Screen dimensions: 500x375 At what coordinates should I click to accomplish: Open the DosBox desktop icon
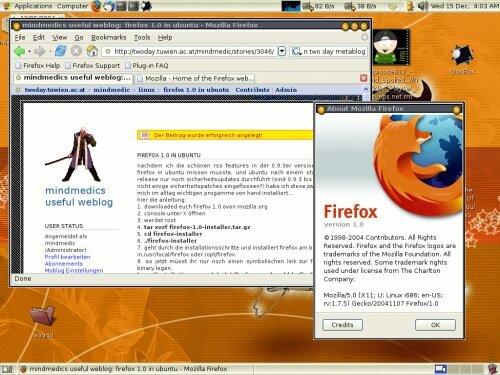[x=462, y=59]
